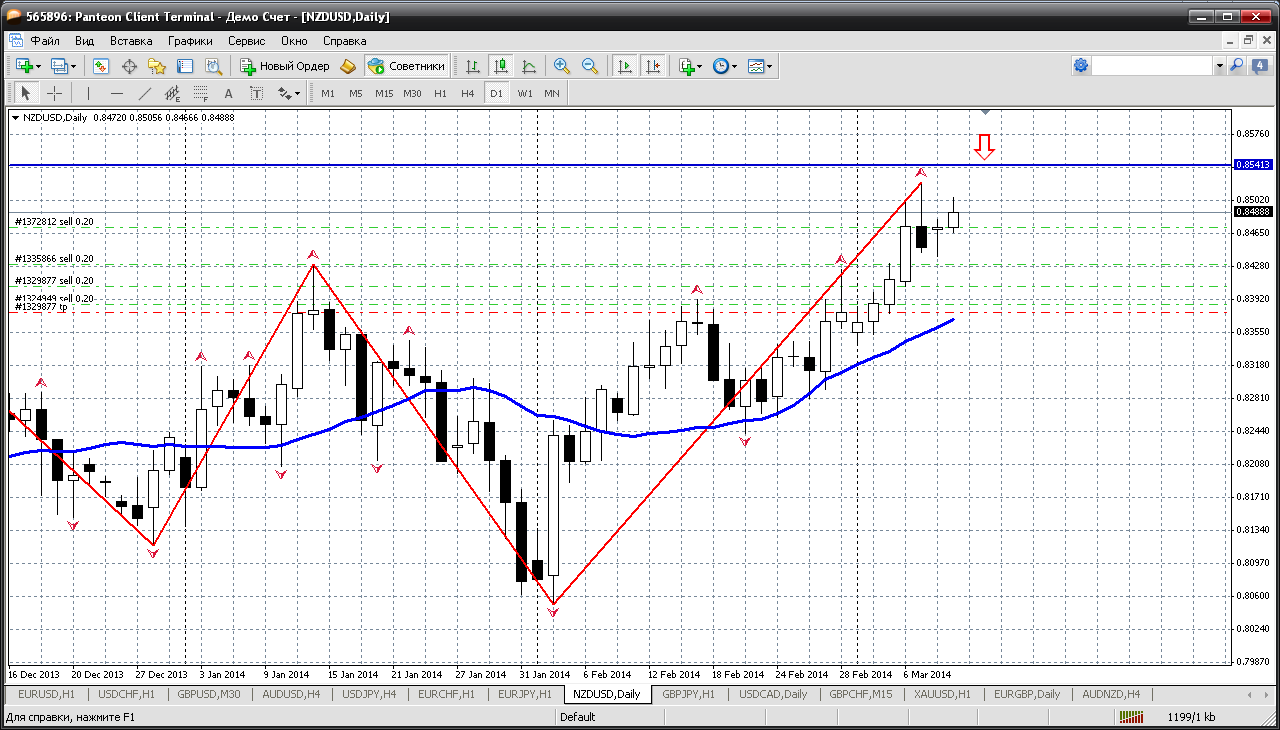Switch timeframe to M1

tap(328, 93)
